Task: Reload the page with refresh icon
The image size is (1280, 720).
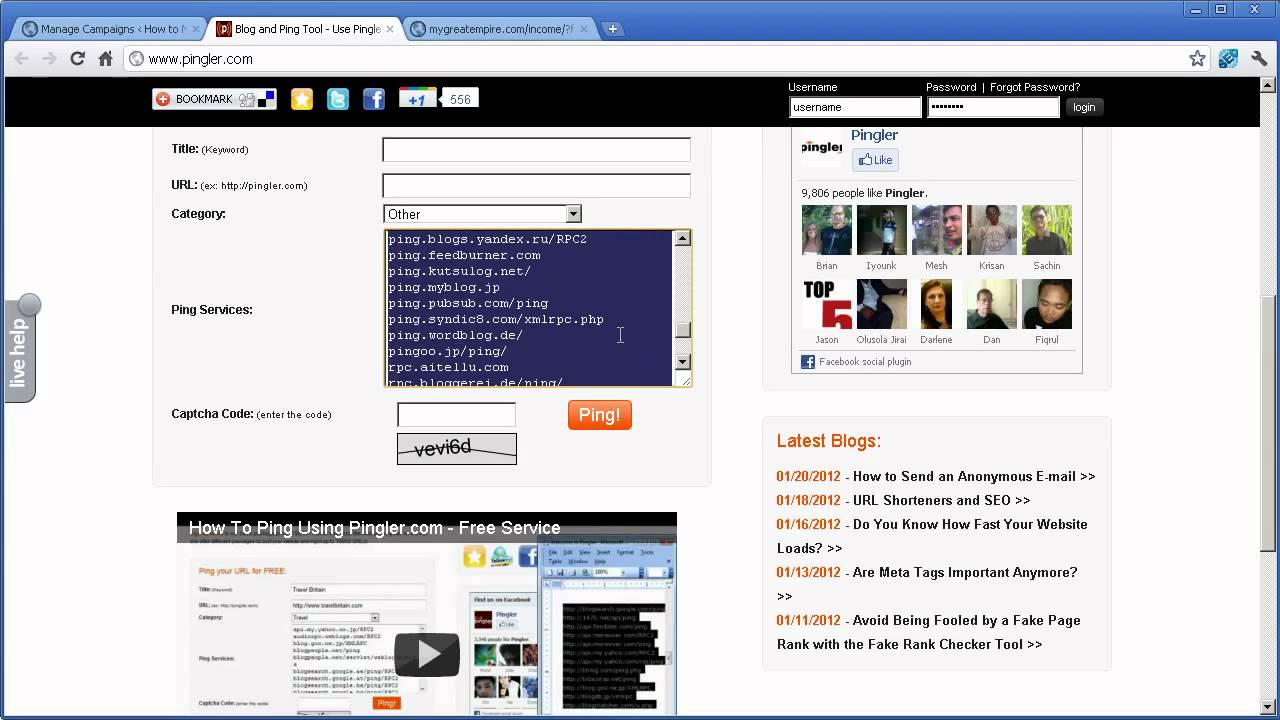Action: point(77,59)
